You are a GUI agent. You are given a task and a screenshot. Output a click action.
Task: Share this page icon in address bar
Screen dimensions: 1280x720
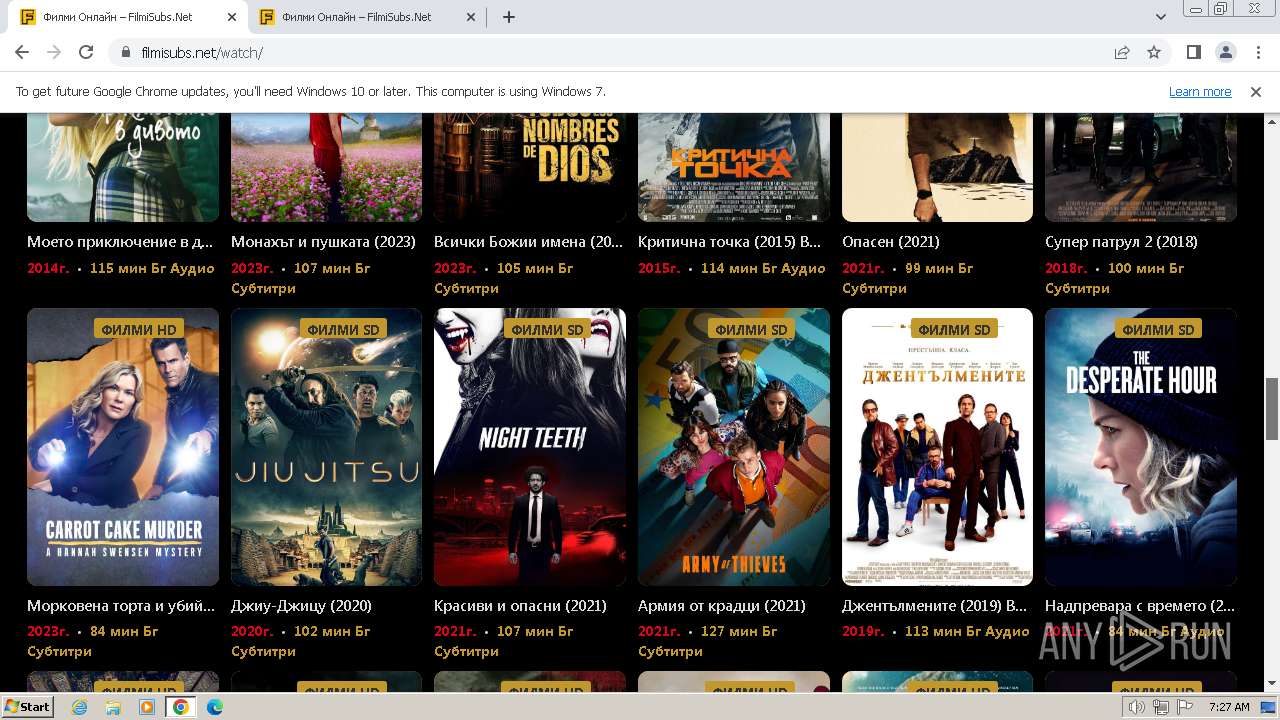tap(1122, 52)
